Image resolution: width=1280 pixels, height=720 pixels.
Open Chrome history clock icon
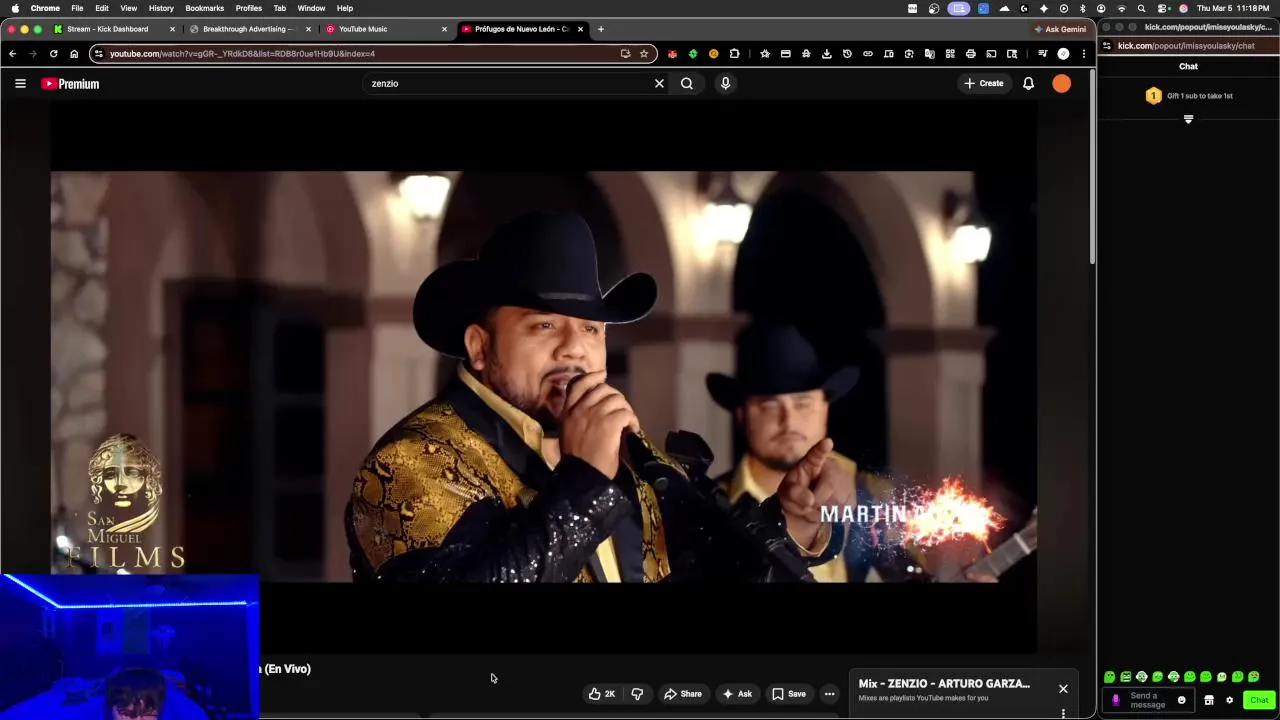pyautogui.click(x=847, y=54)
